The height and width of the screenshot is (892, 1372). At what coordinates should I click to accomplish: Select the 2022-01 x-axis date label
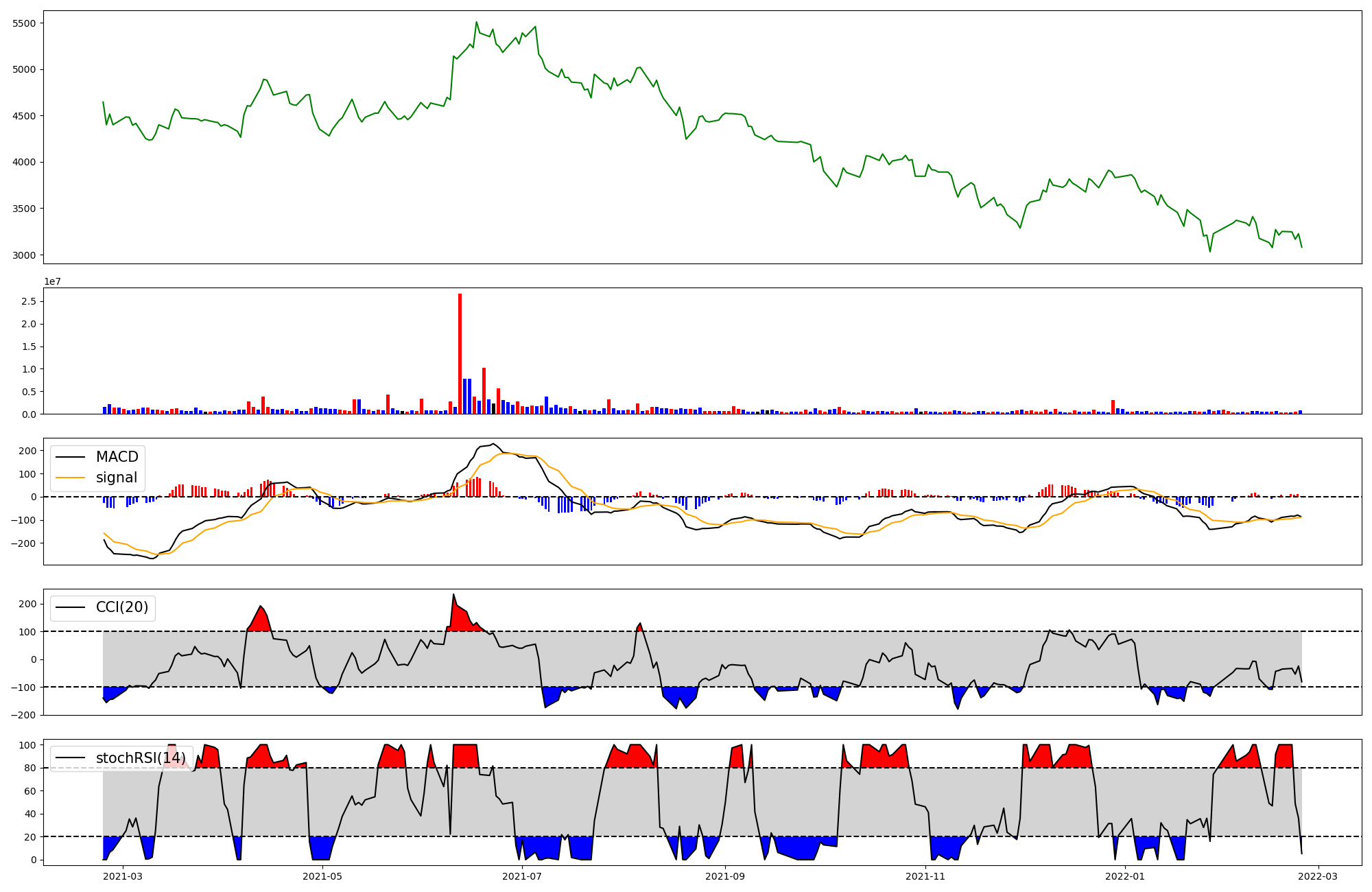click(x=1125, y=876)
